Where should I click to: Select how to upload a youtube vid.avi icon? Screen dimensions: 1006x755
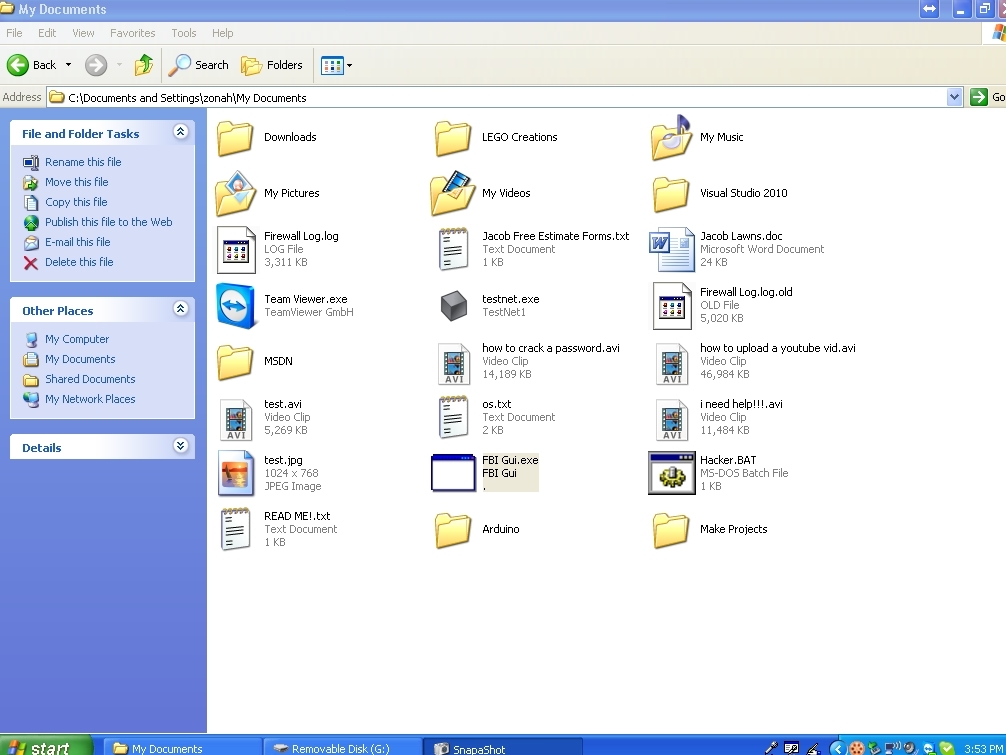pos(672,363)
